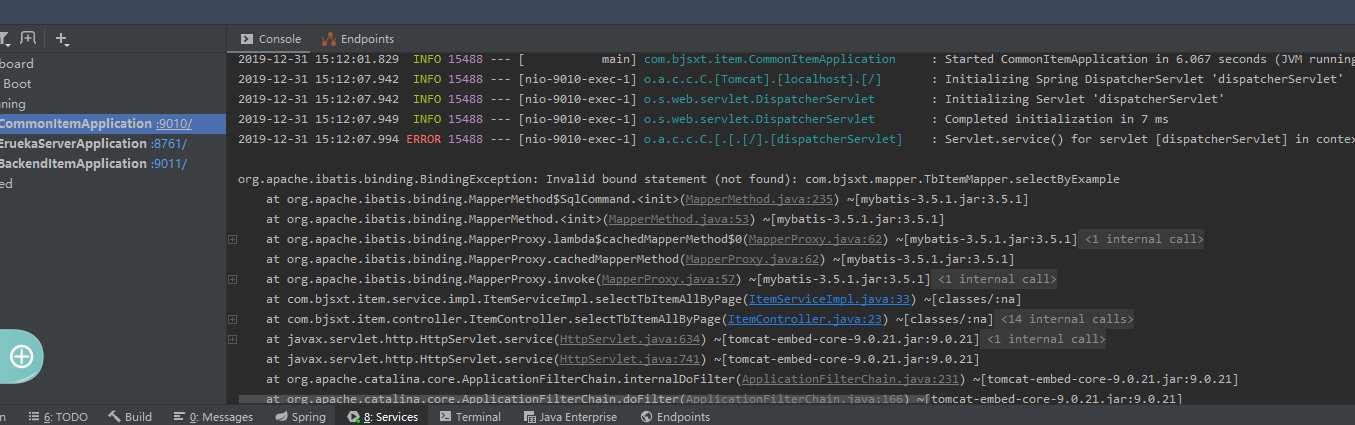Expand '<1 internal call>' after MapperProxy.java:62 on lambda$cachedMapperMethod$0 line
Viewport: 1355px width, 425px height.
click(x=1144, y=239)
